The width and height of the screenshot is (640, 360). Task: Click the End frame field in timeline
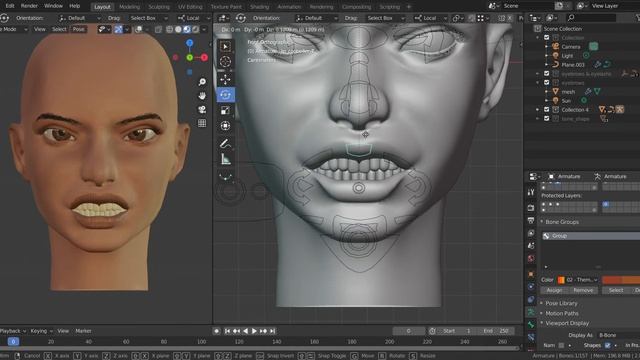coord(496,331)
